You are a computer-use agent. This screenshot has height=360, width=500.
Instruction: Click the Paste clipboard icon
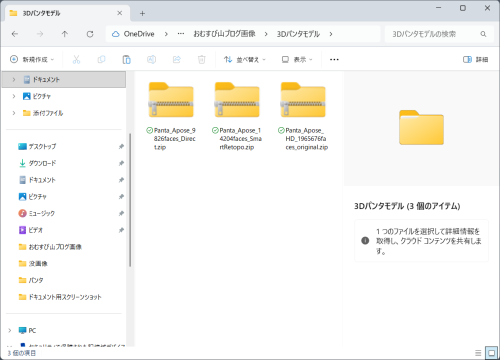(126, 60)
